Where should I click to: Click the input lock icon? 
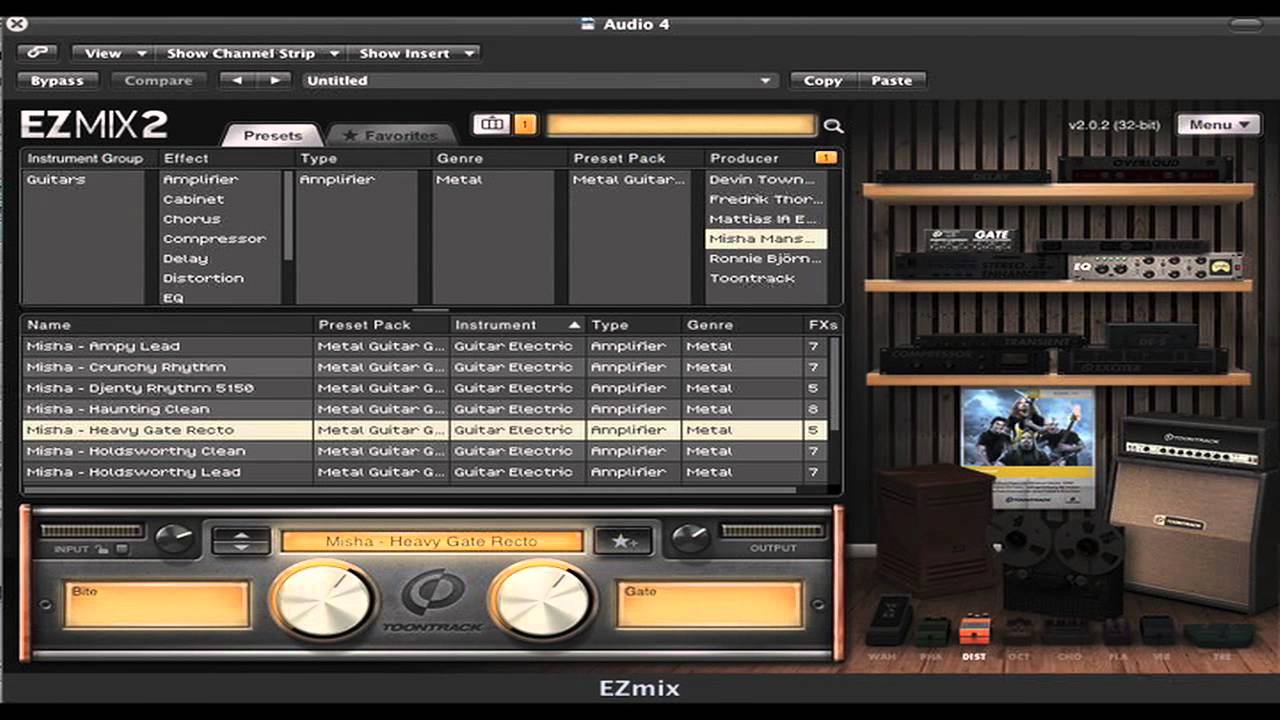pyautogui.click(x=102, y=549)
